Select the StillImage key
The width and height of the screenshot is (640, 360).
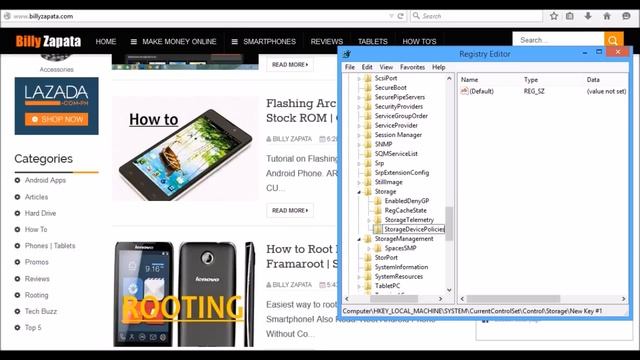click(x=389, y=182)
